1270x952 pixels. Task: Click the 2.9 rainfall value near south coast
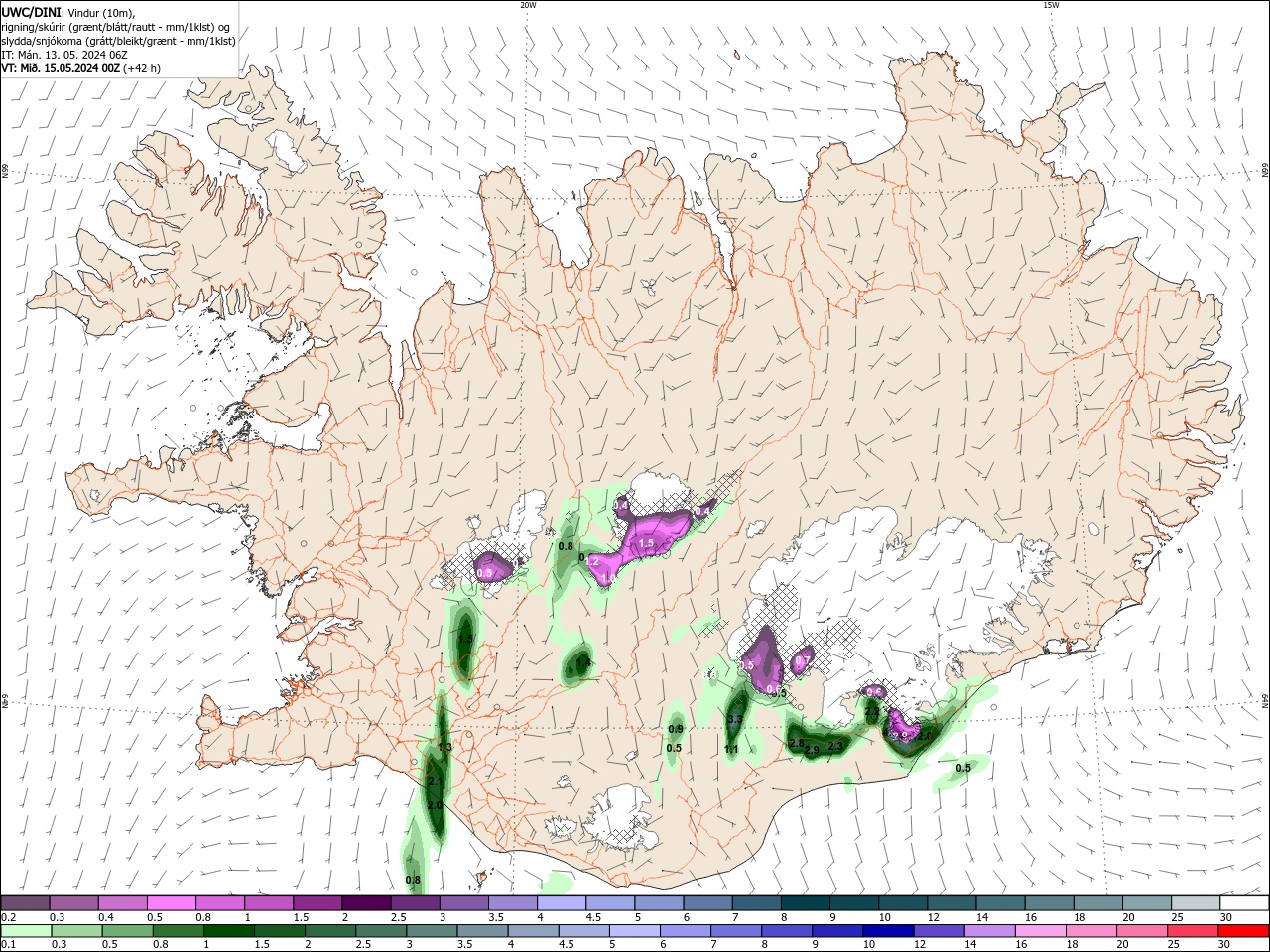pyautogui.click(x=812, y=751)
